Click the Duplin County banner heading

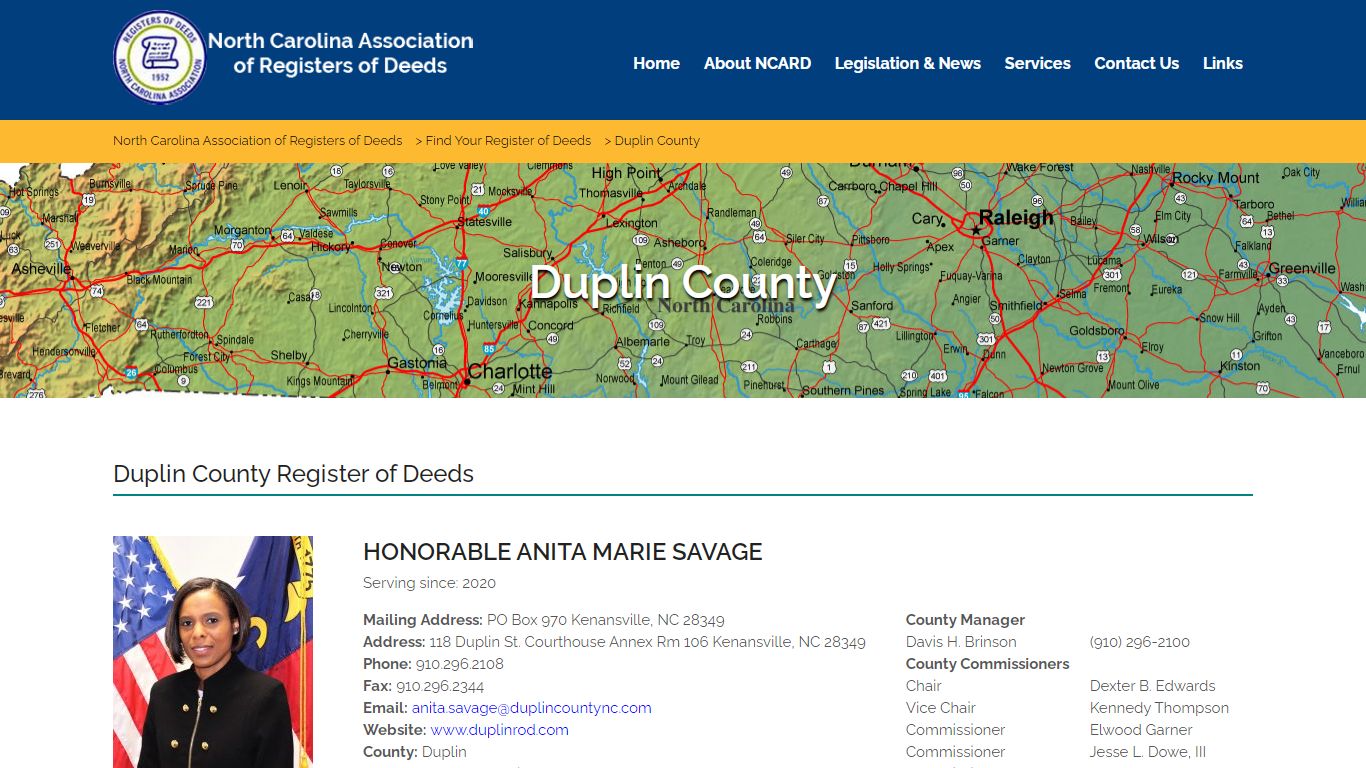[x=683, y=283]
